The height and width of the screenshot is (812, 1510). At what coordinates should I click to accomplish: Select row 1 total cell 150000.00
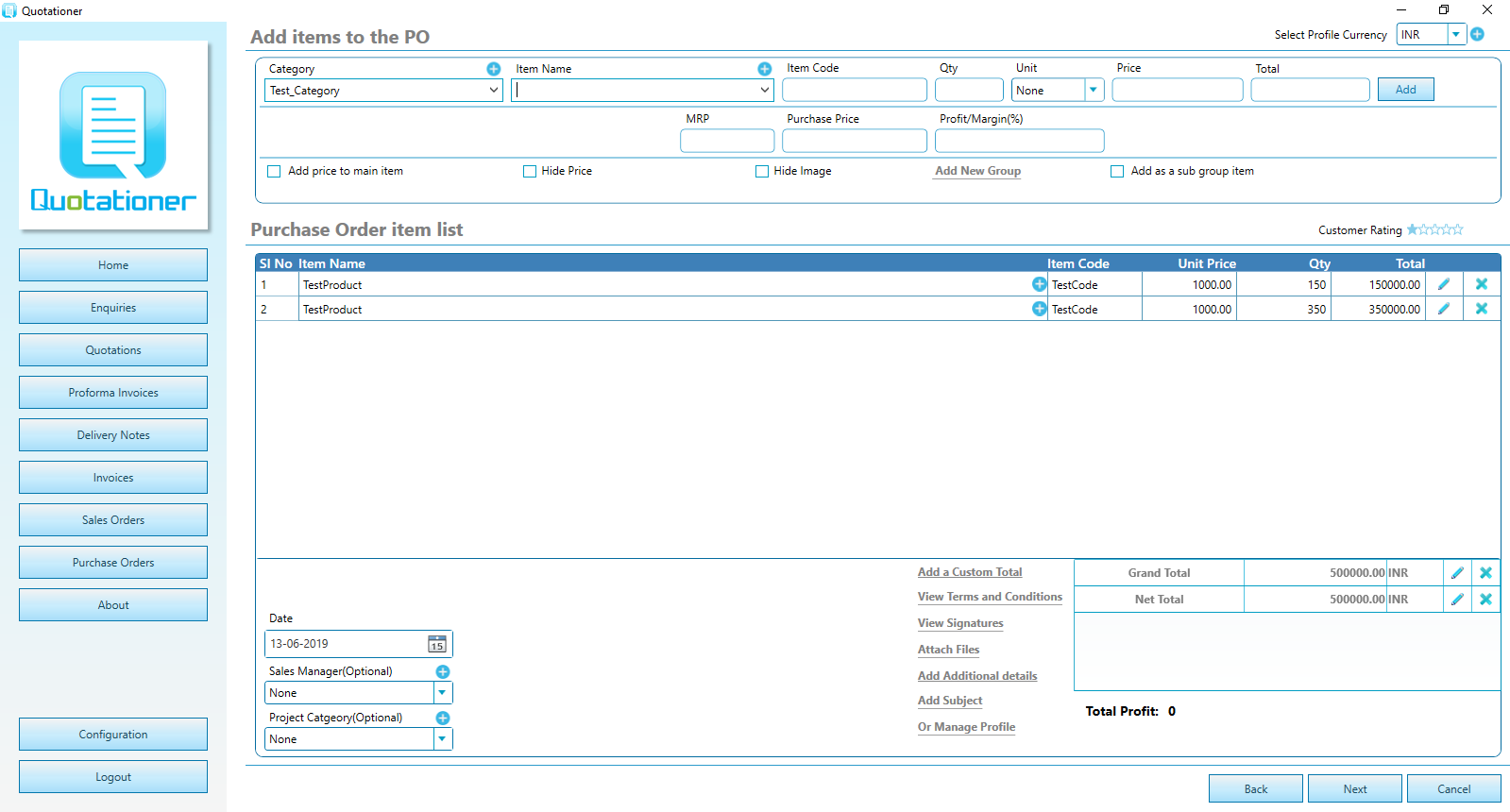pyautogui.click(x=1378, y=284)
